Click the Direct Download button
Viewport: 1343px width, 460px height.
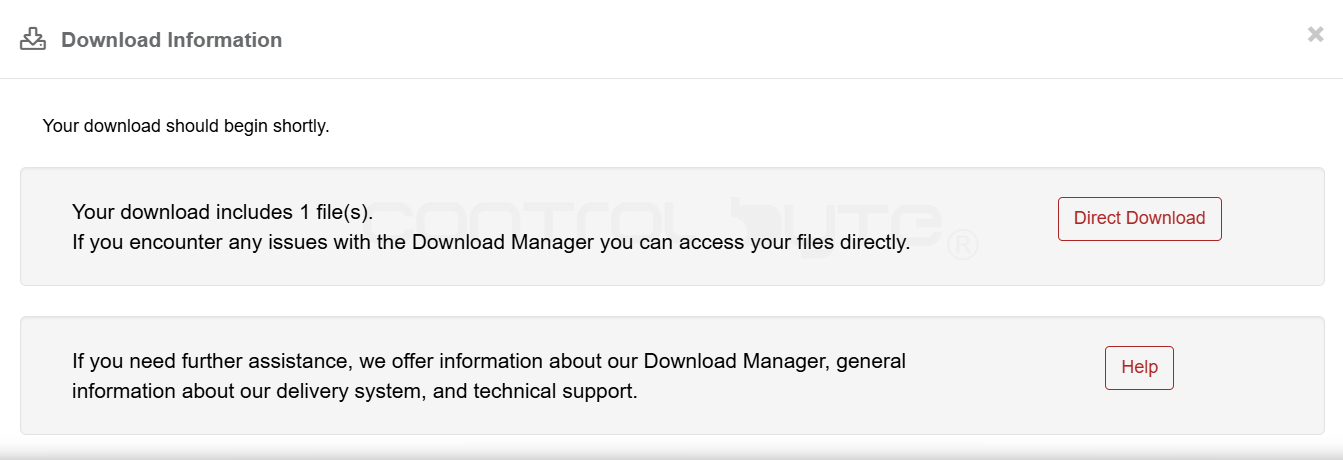[1139, 218]
